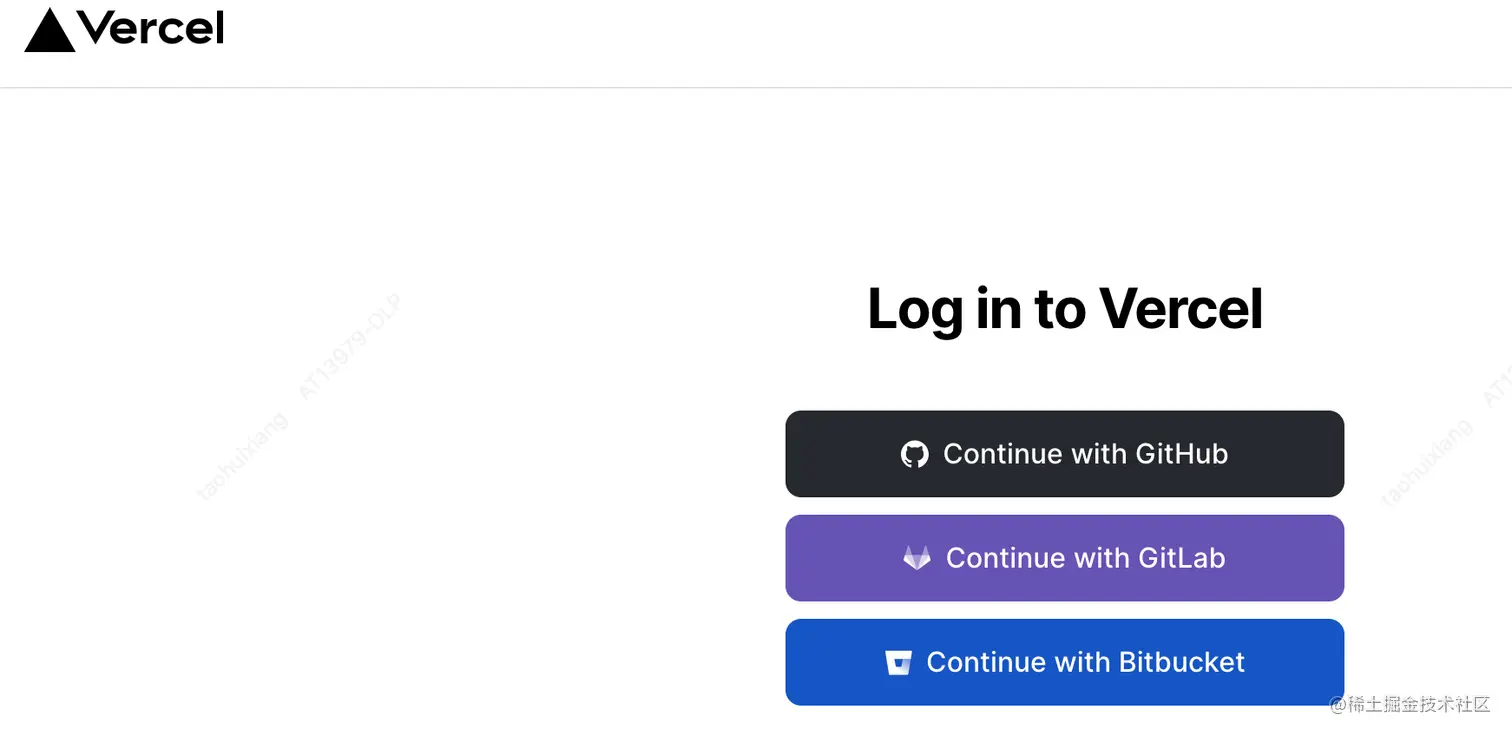Choose Continue with GitHub
This screenshot has width=1512, height=736.
1064,454
